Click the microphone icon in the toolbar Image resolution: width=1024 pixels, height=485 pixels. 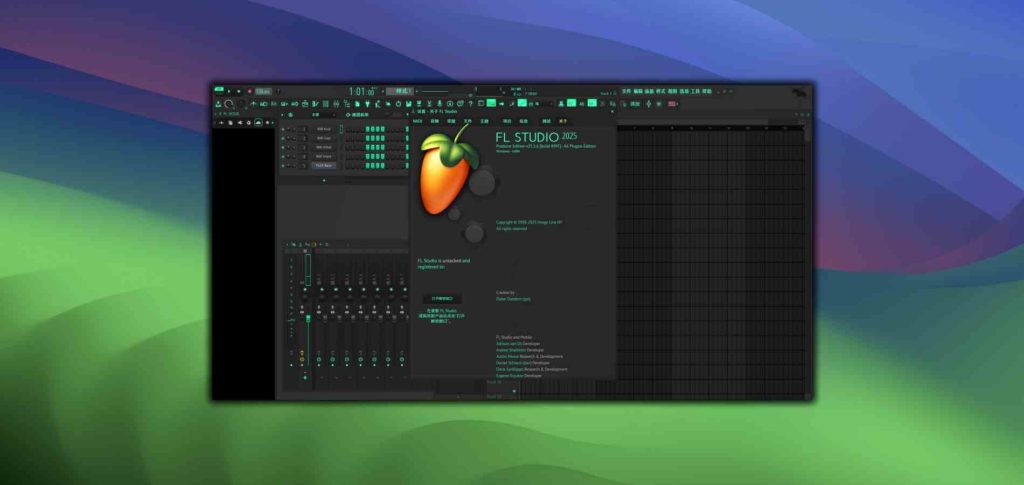[x=439, y=104]
